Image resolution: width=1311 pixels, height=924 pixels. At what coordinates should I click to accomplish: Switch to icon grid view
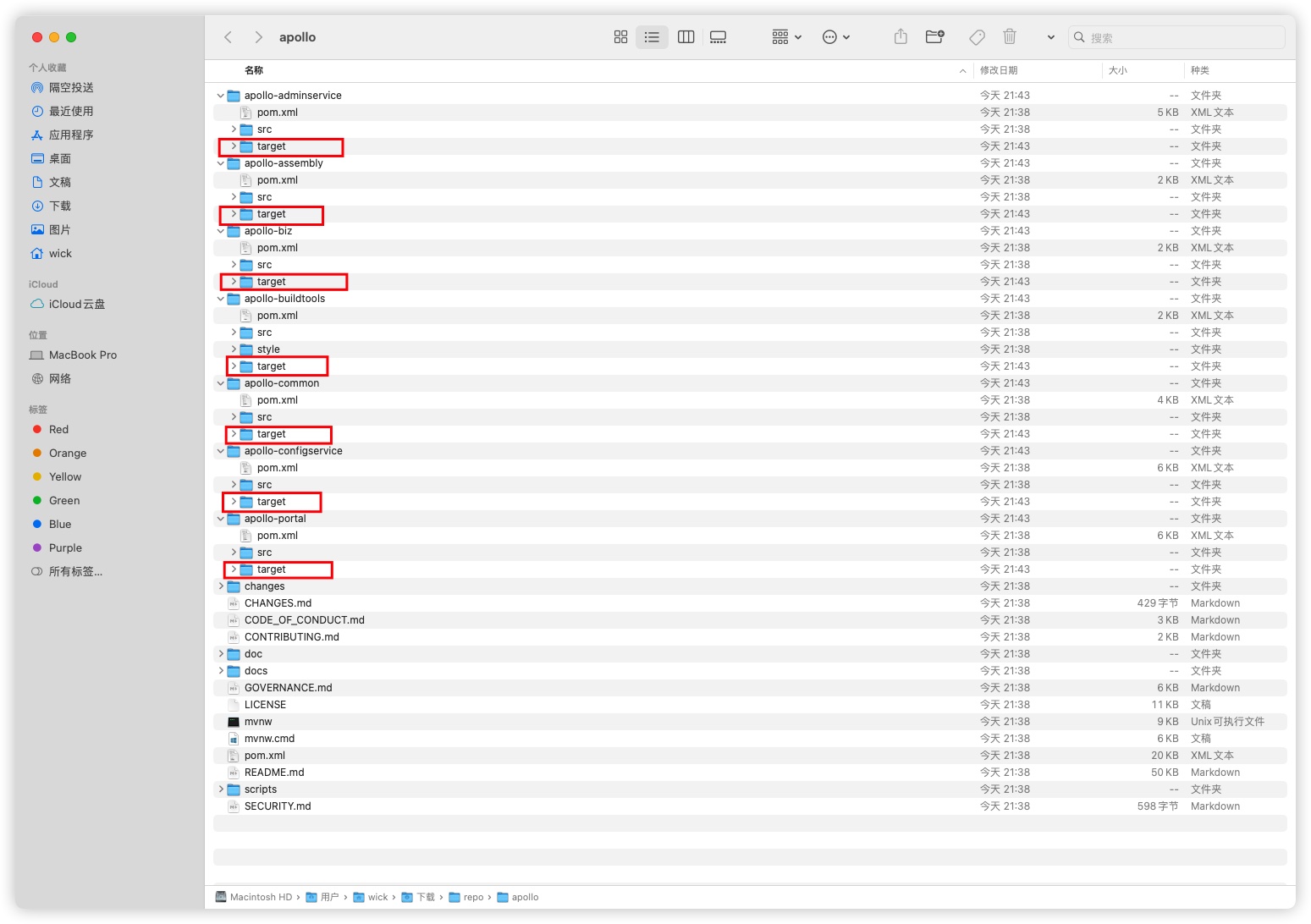tap(620, 37)
